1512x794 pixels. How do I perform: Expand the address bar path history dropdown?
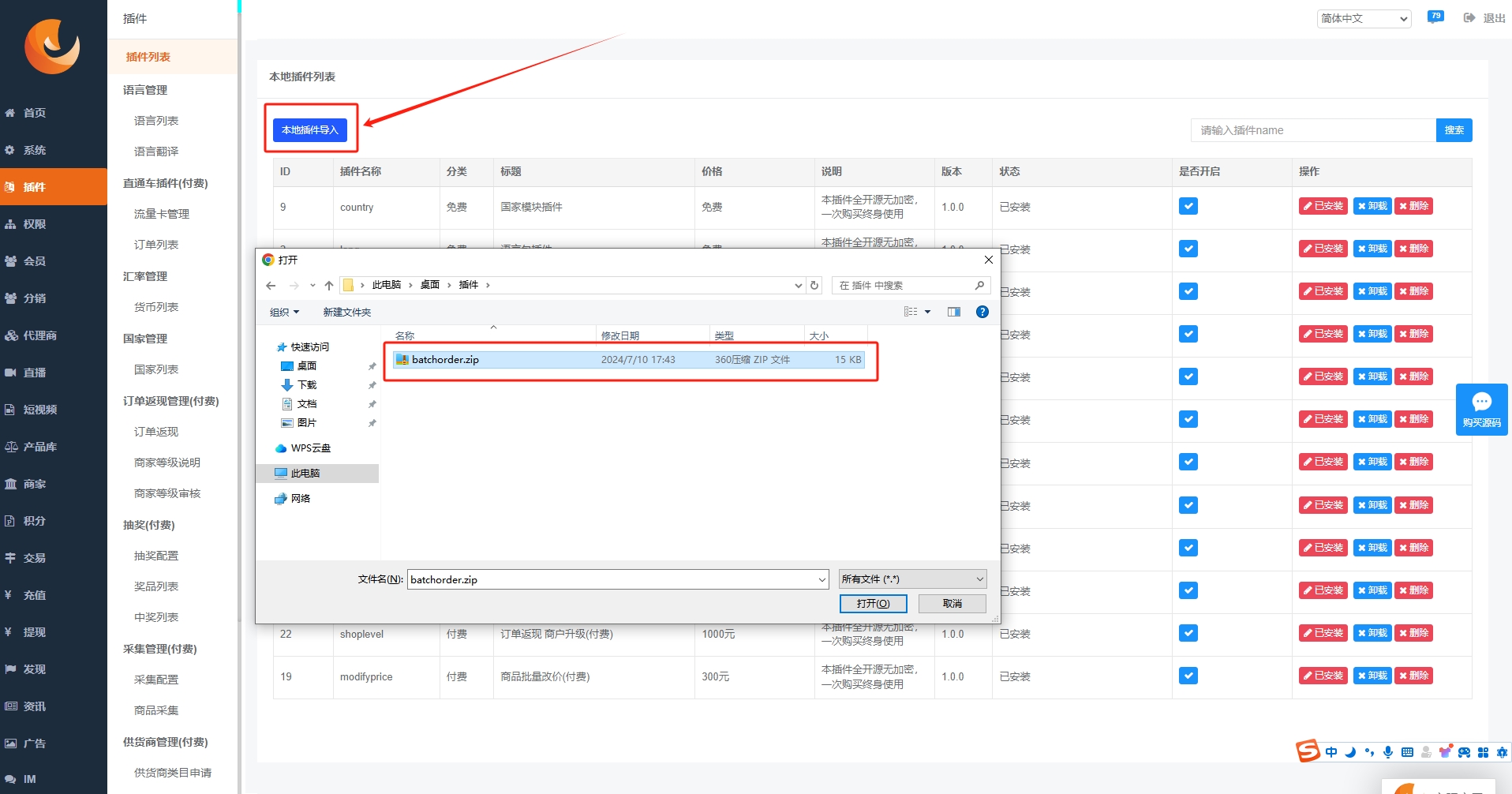[x=798, y=286]
